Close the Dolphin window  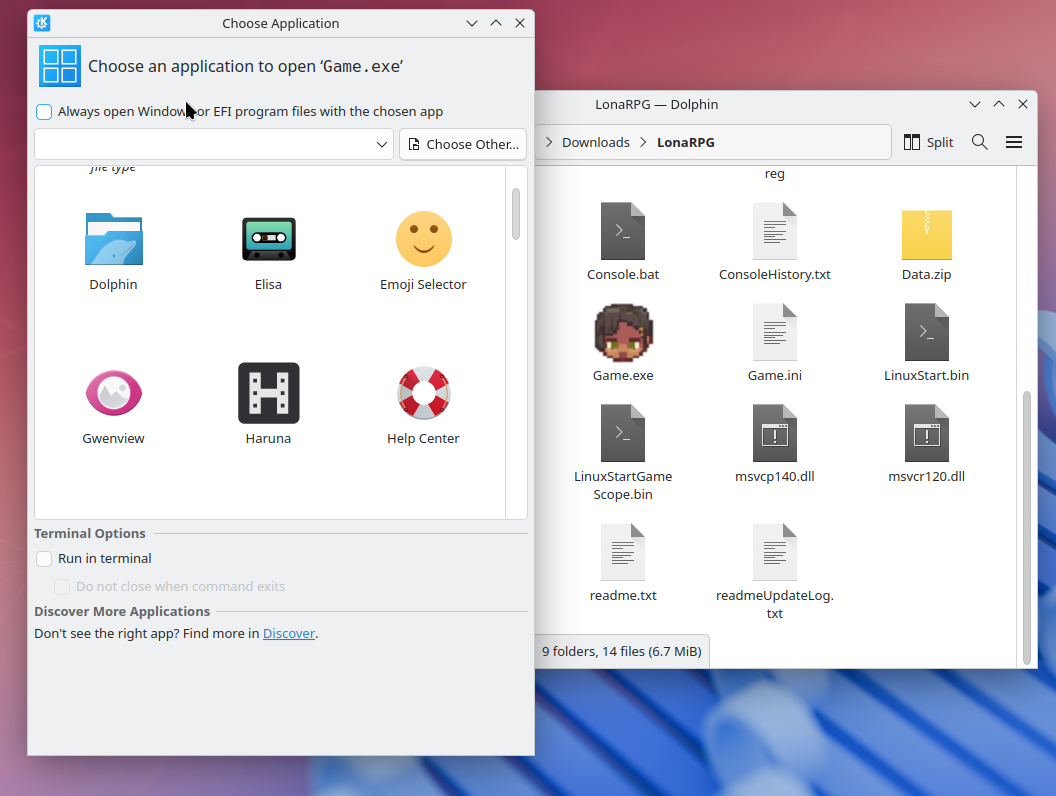click(x=1023, y=104)
